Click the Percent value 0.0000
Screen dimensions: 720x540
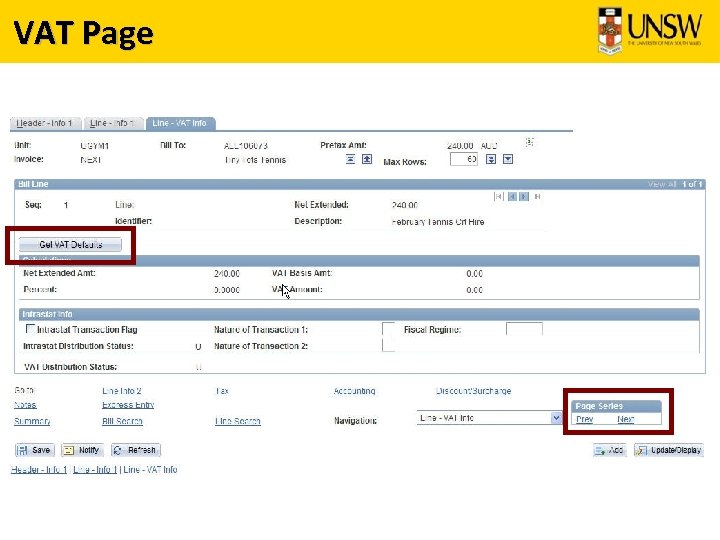tap(227, 290)
